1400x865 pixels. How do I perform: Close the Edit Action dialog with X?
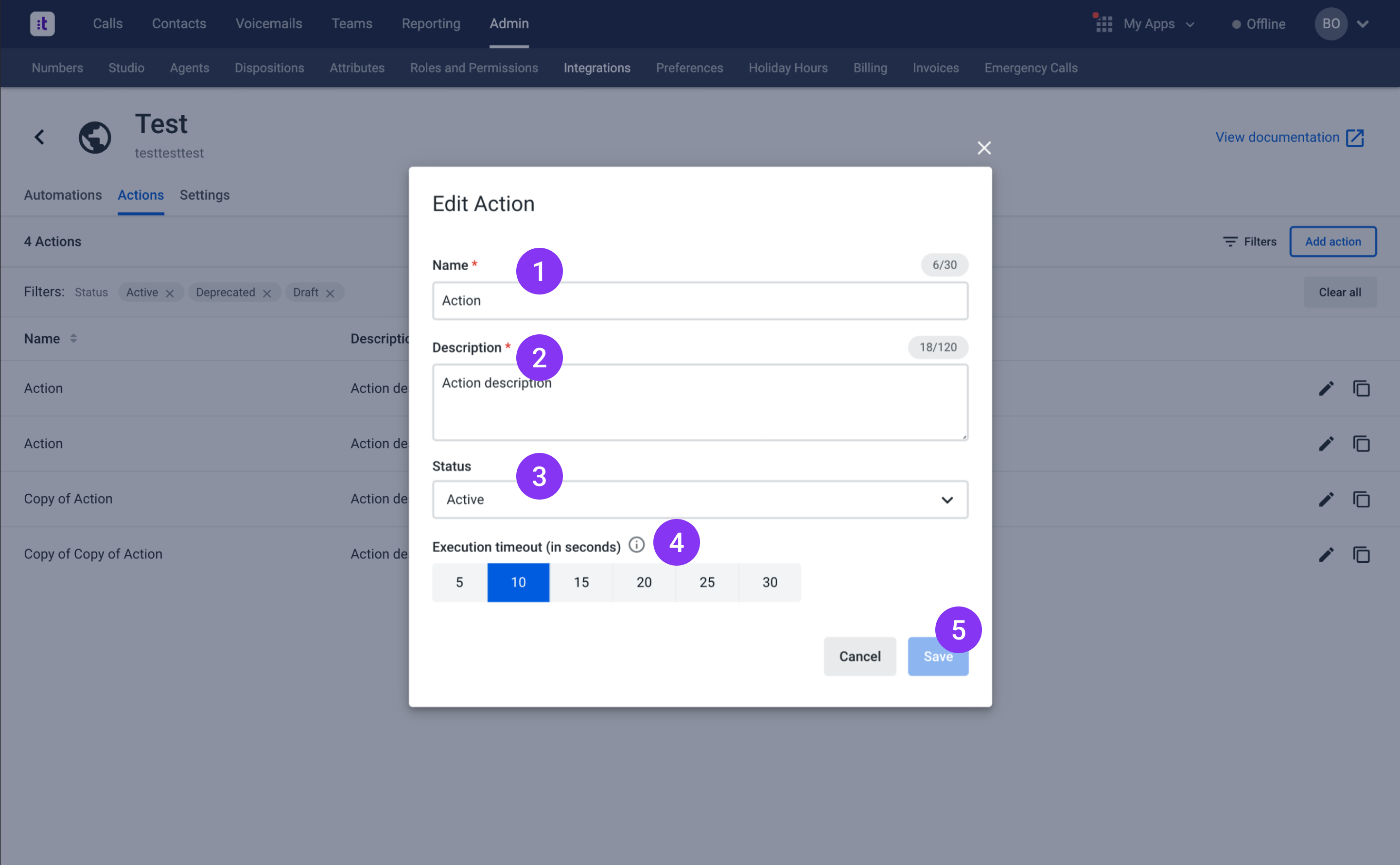point(983,148)
